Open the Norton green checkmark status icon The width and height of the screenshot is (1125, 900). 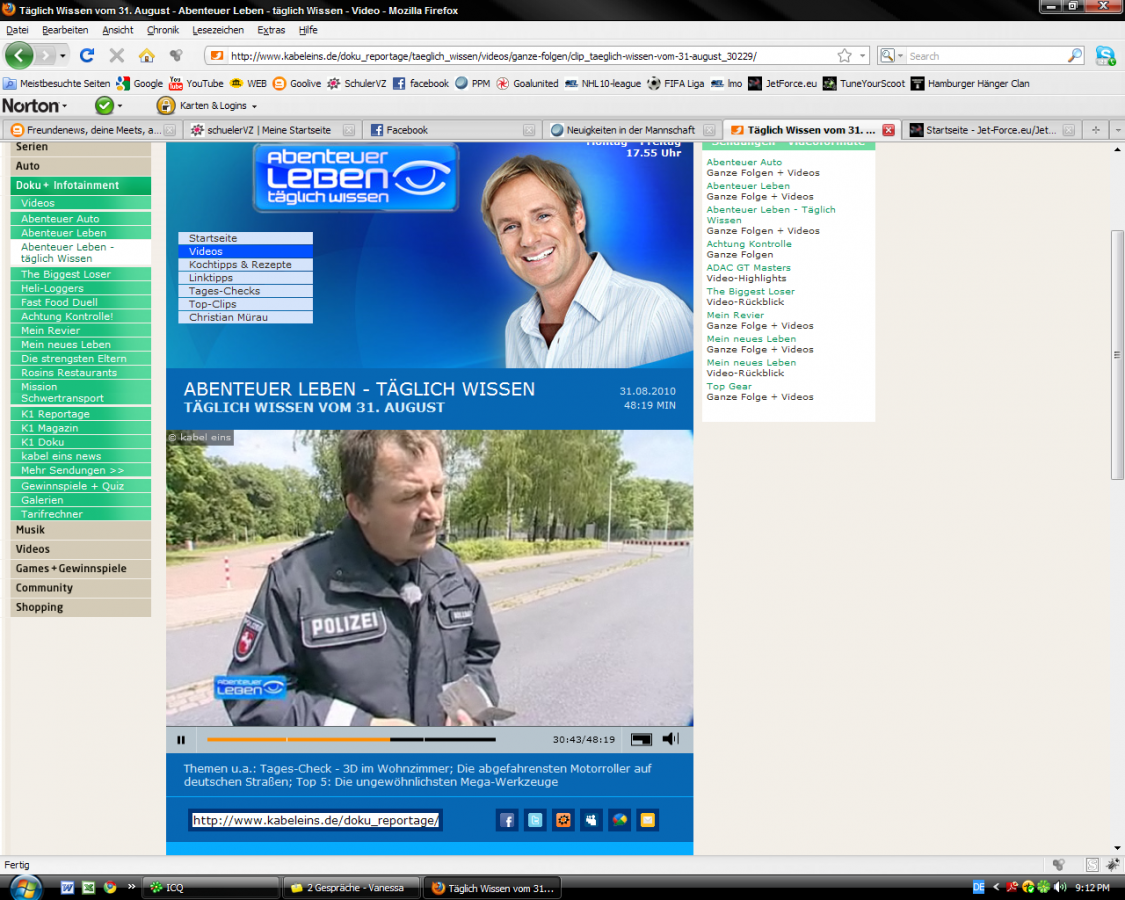point(104,106)
